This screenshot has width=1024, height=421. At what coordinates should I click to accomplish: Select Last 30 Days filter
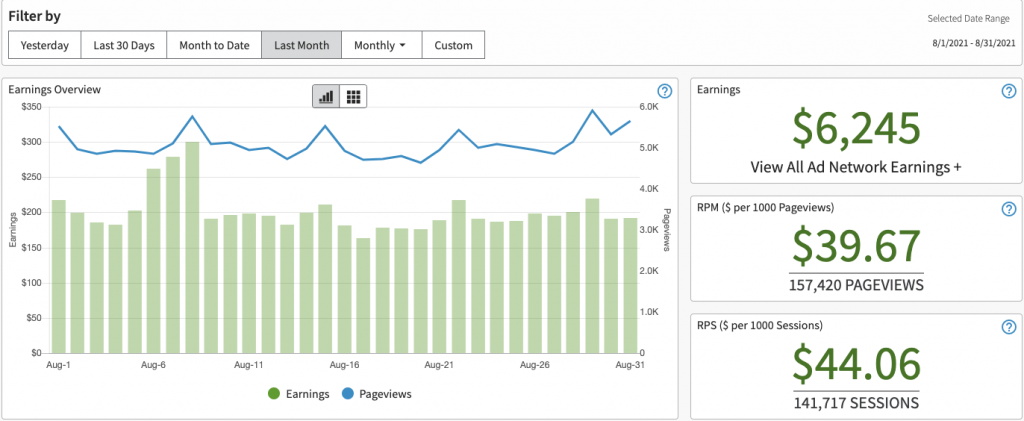pos(124,45)
